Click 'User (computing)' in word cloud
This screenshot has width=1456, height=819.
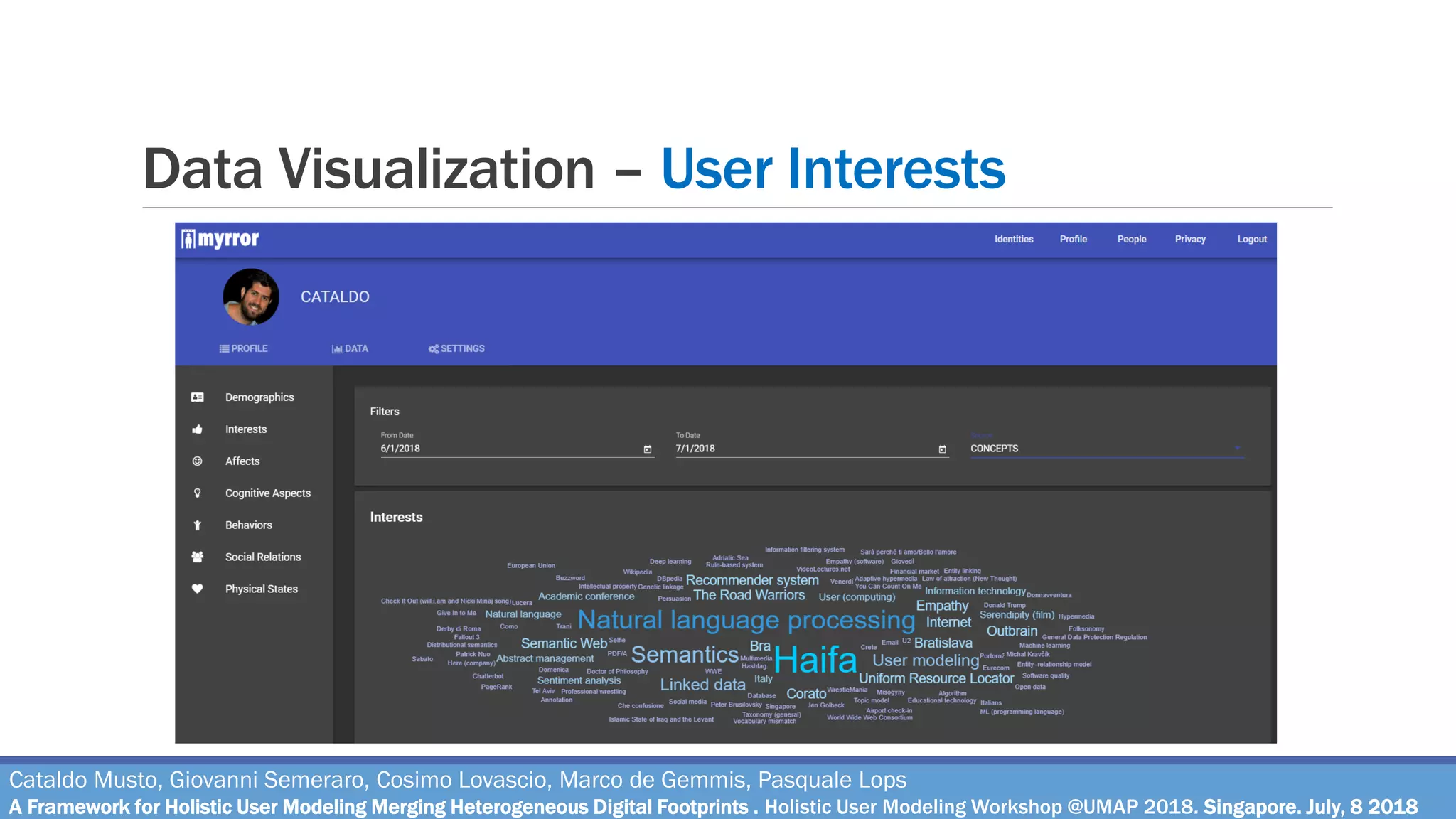pyautogui.click(x=857, y=597)
